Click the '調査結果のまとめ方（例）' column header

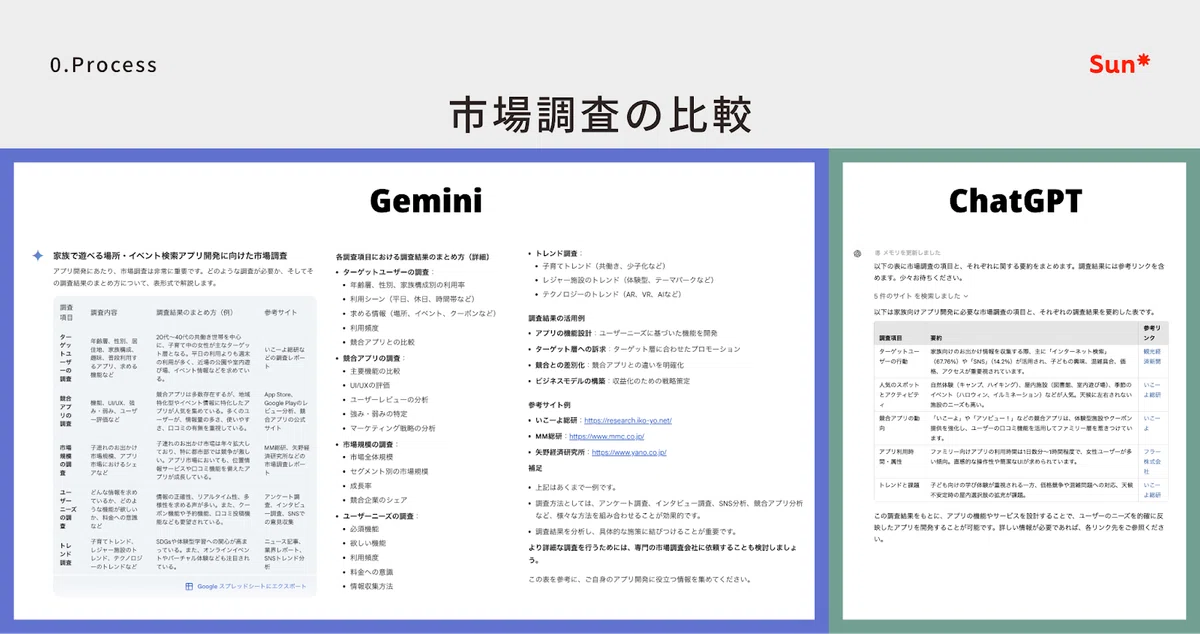pos(195,311)
